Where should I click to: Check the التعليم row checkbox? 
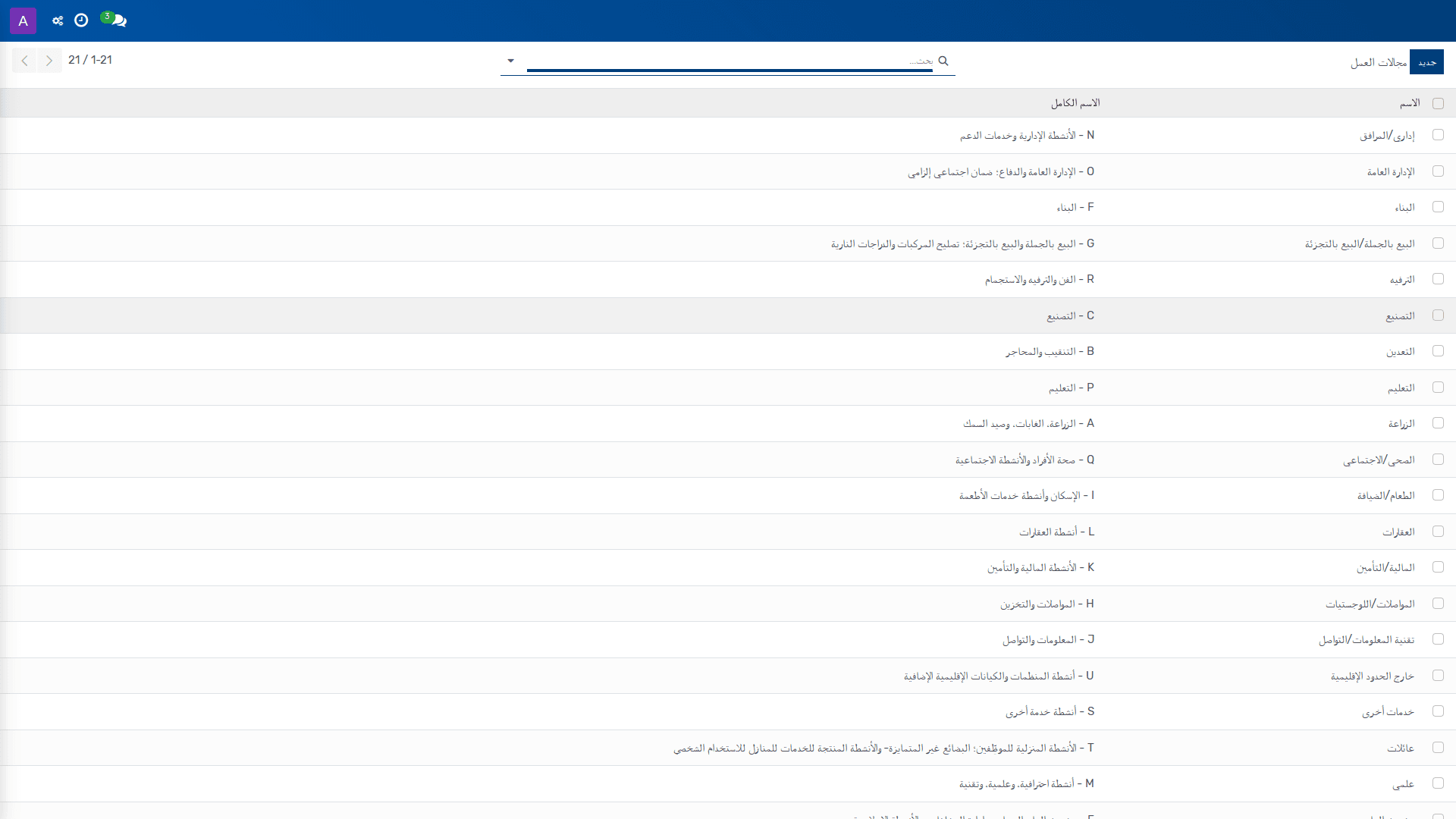tap(1438, 388)
